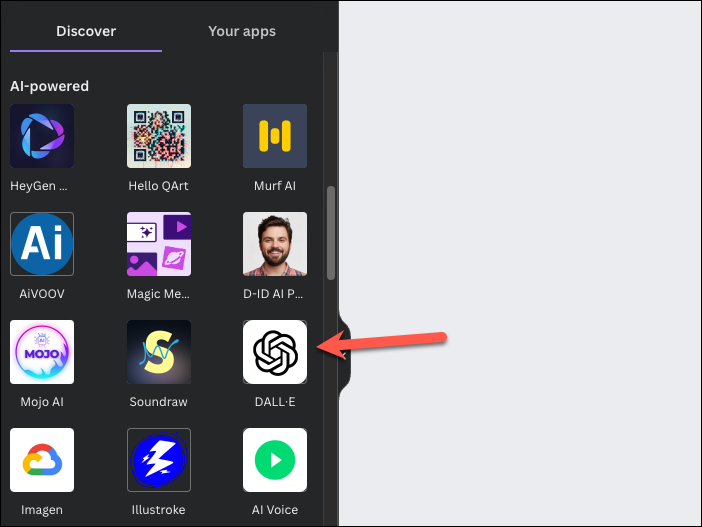
Task: Open the HeyGen app icon
Action: tap(42, 136)
